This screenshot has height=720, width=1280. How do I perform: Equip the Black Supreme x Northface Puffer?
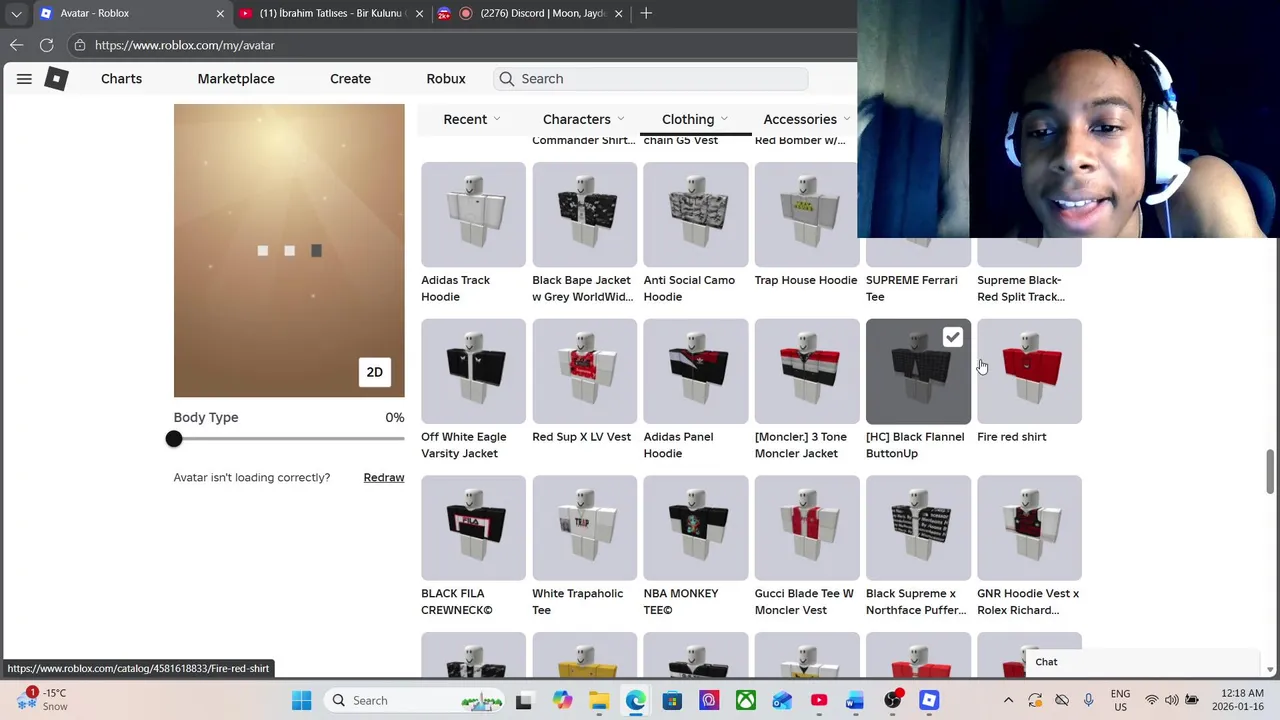coord(918,528)
